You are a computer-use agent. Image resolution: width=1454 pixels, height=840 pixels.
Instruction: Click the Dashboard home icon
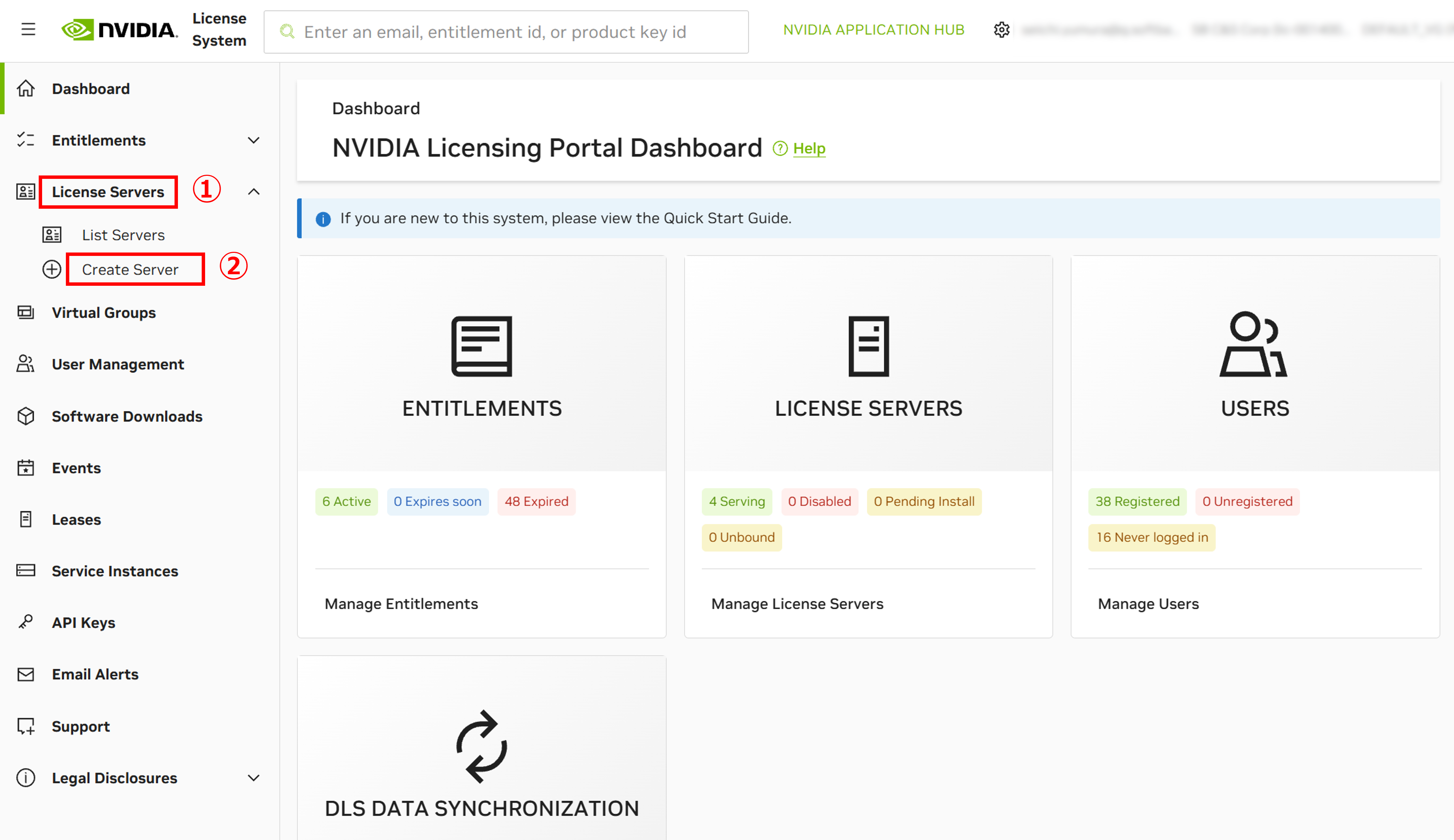26,89
